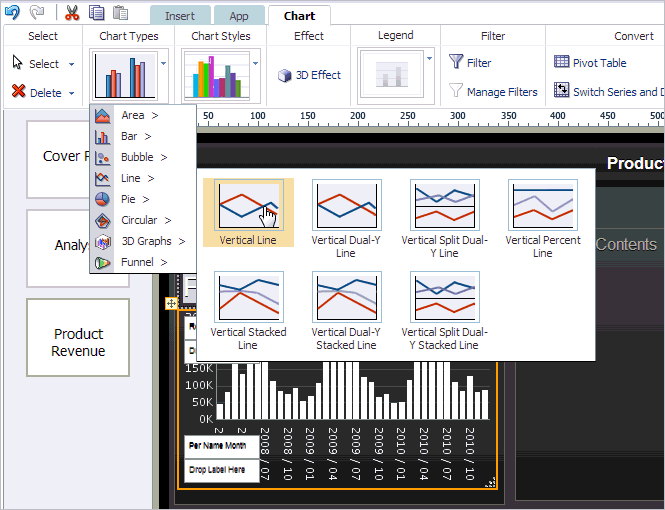Cut selection with the scissors icon
The width and height of the screenshot is (665, 510).
72,12
